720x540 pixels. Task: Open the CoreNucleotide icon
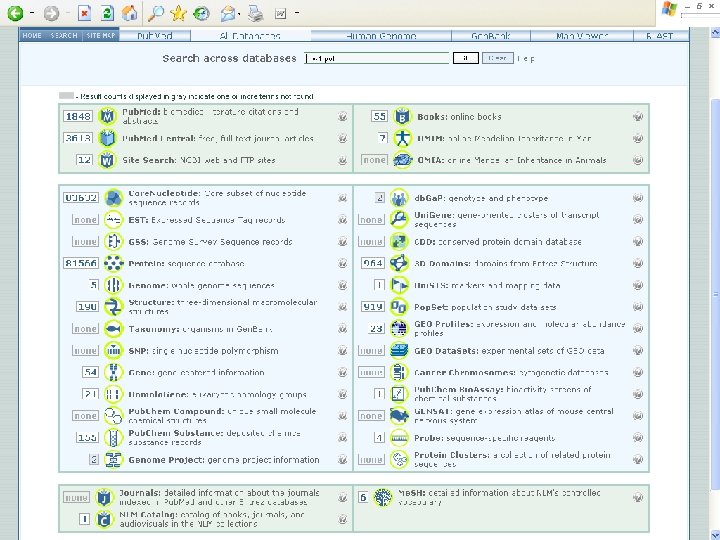click(x=113, y=198)
